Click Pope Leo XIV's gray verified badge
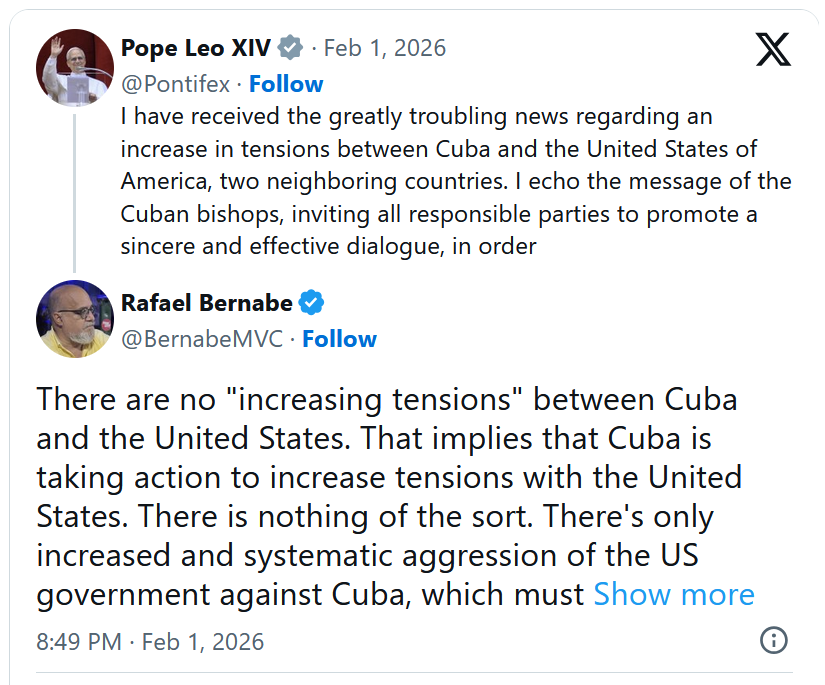The width and height of the screenshot is (825, 685). click(x=290, y=48)
